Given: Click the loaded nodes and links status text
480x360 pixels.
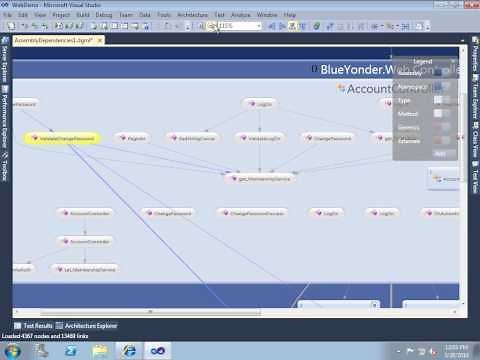Looking at the screenshot, I should point(45,336).
